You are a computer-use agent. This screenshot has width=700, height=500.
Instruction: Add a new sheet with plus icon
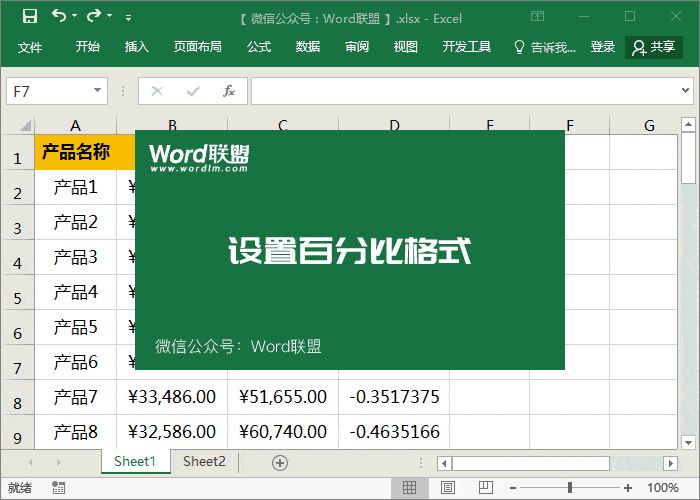(280, 462)
